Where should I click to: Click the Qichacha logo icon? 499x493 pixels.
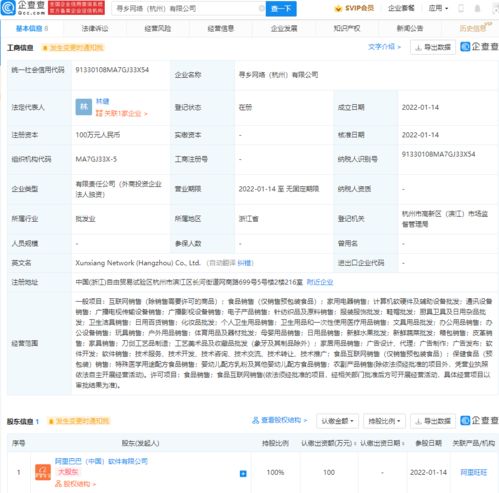(8, 8)
